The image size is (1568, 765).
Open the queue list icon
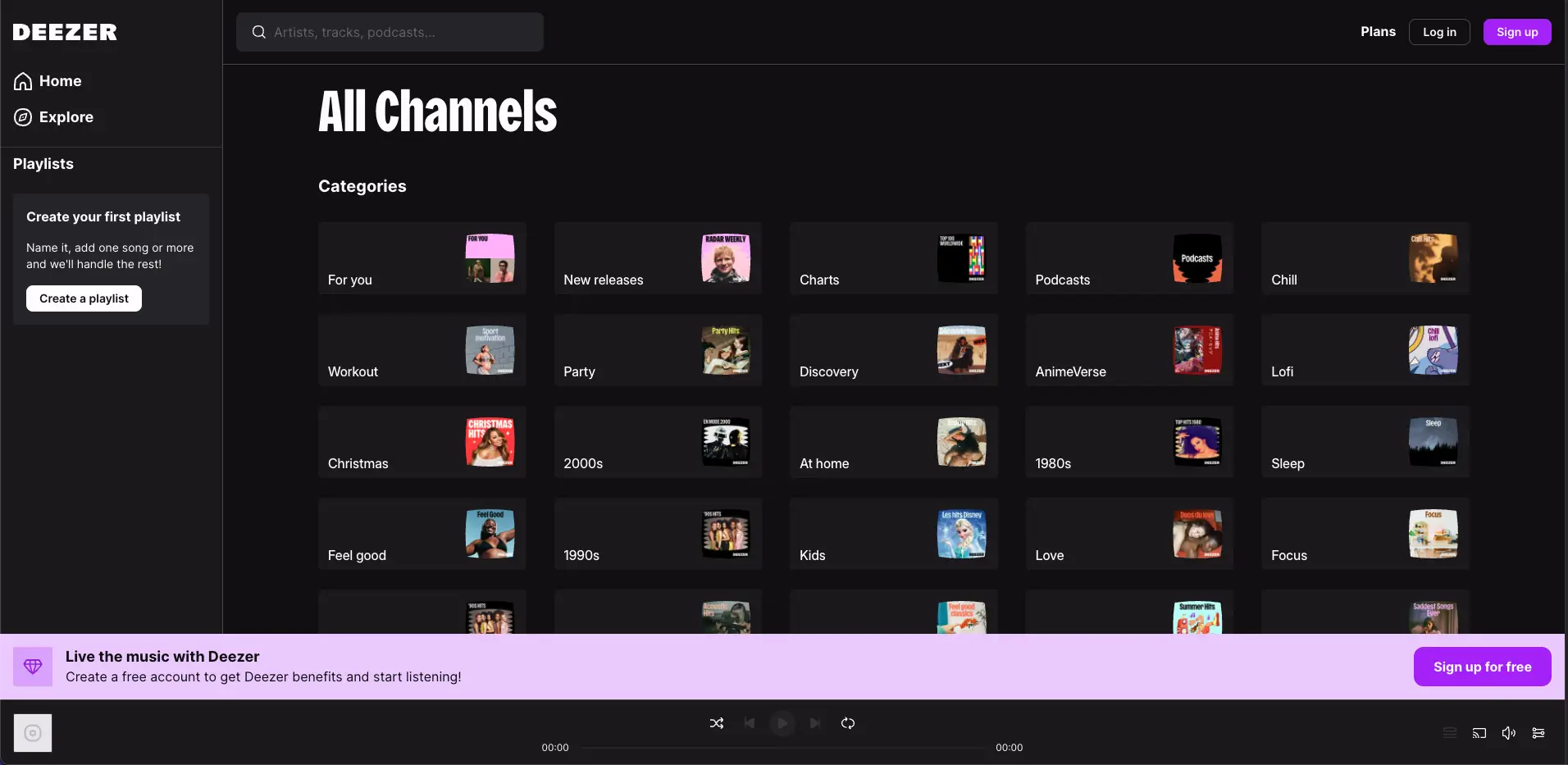click(x=1450, y=733)
